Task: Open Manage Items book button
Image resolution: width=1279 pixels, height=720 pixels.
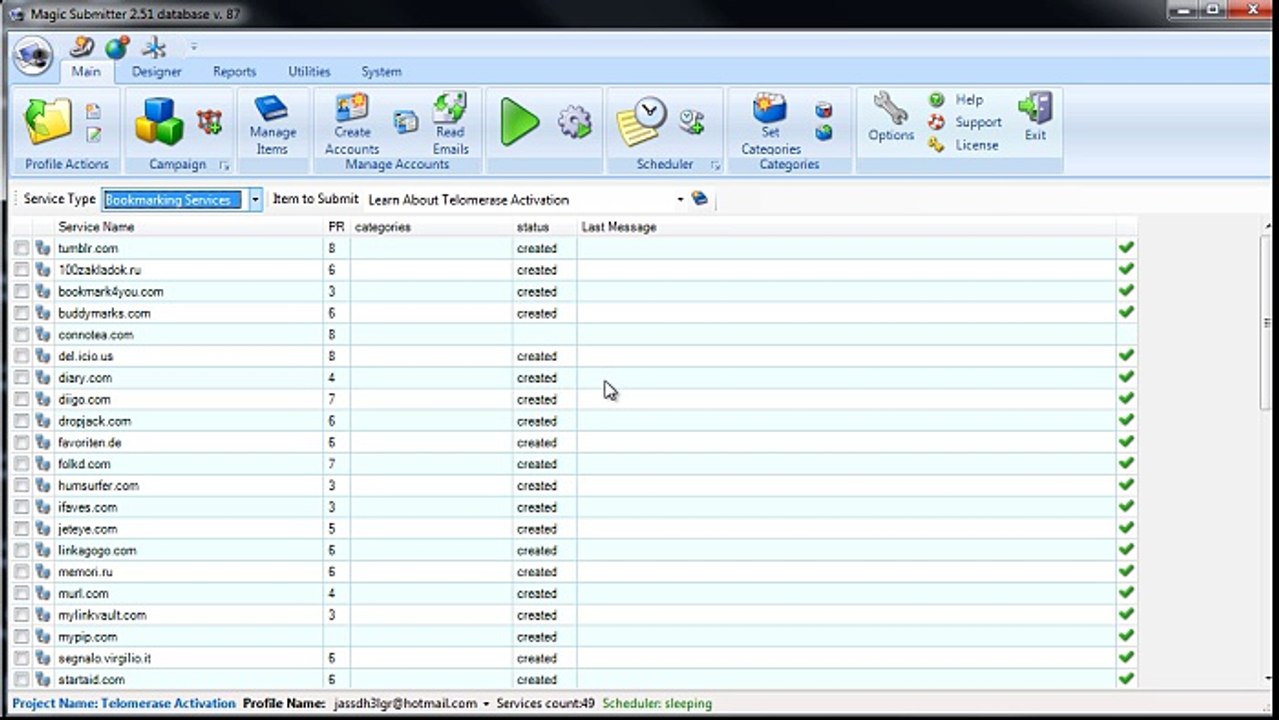Action: 271,126
